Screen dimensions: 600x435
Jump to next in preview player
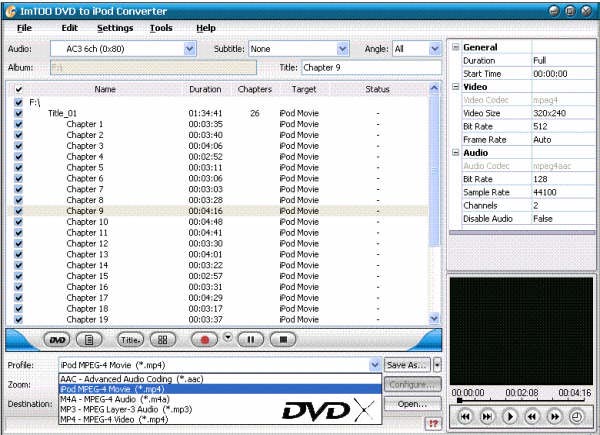pyautogui.click(x=487, y=417)
